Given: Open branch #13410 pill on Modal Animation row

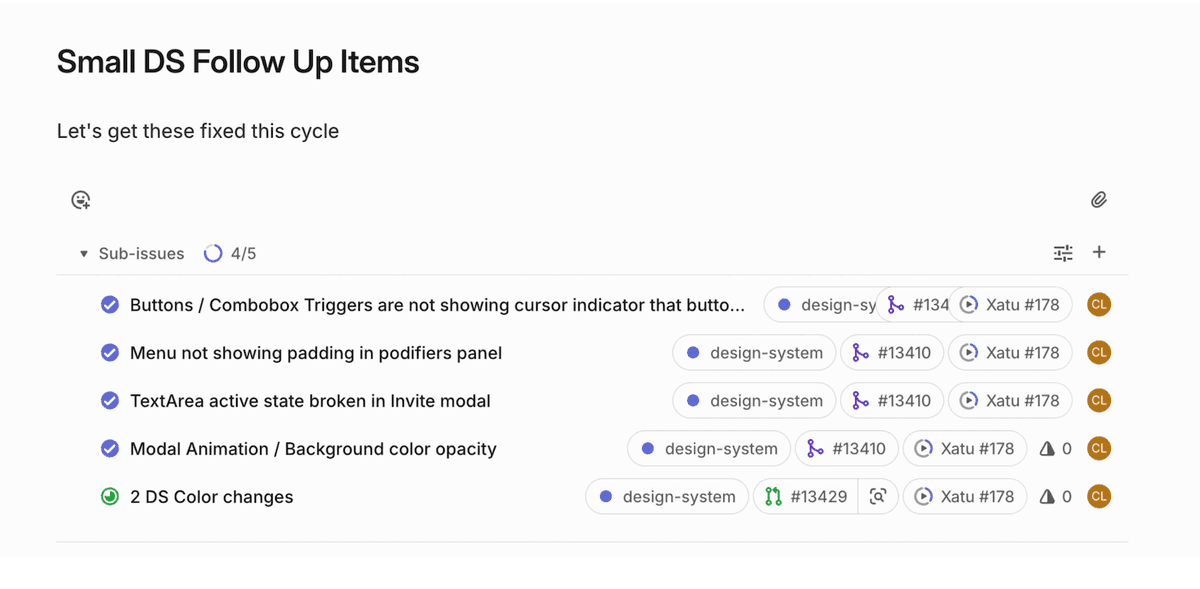Looking at the screenshot, I should pyautogui.click(x=847, y=449).
